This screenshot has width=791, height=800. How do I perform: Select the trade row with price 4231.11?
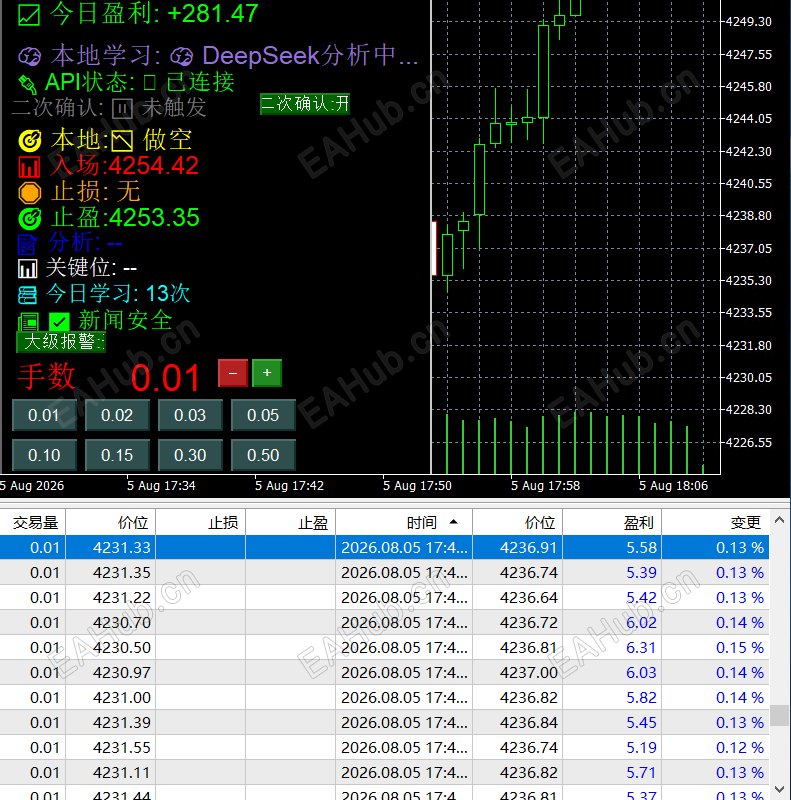384,773
